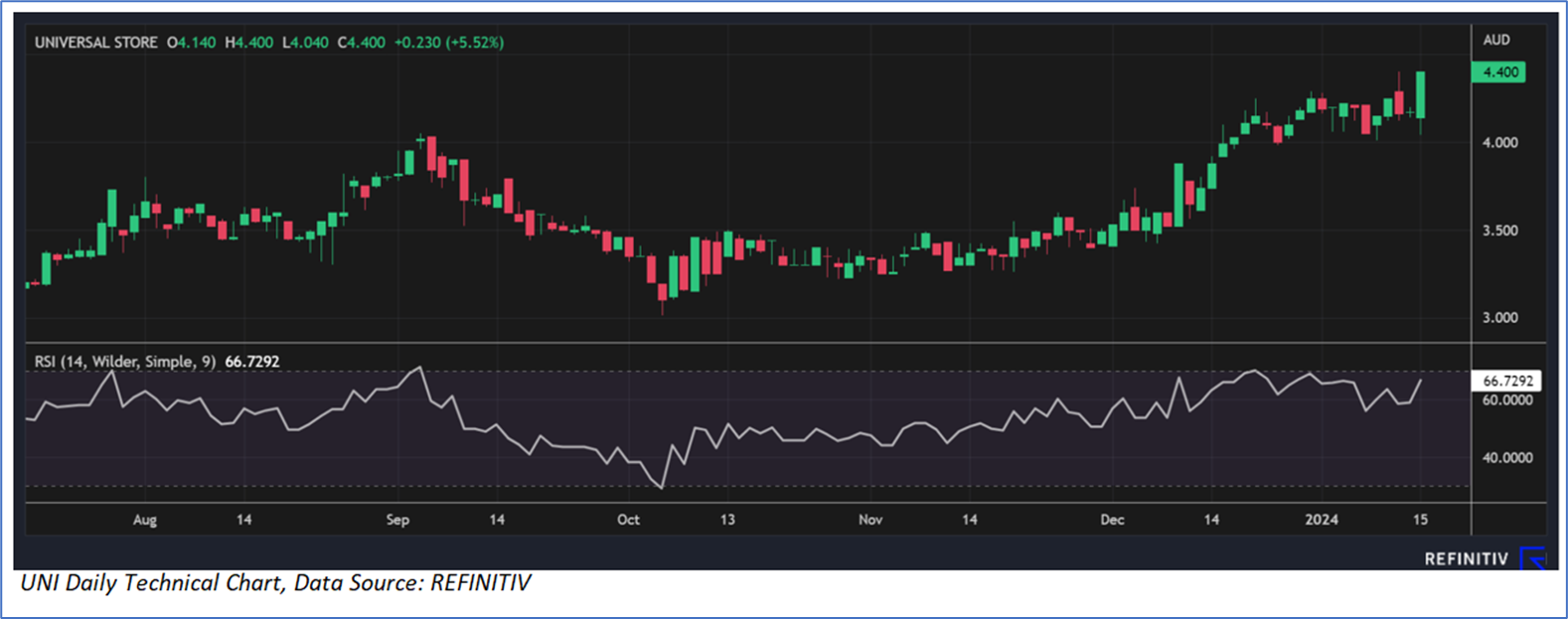Click the AUD currency label
This screenshot has width=1568, height=619.
click(1496, 40)
